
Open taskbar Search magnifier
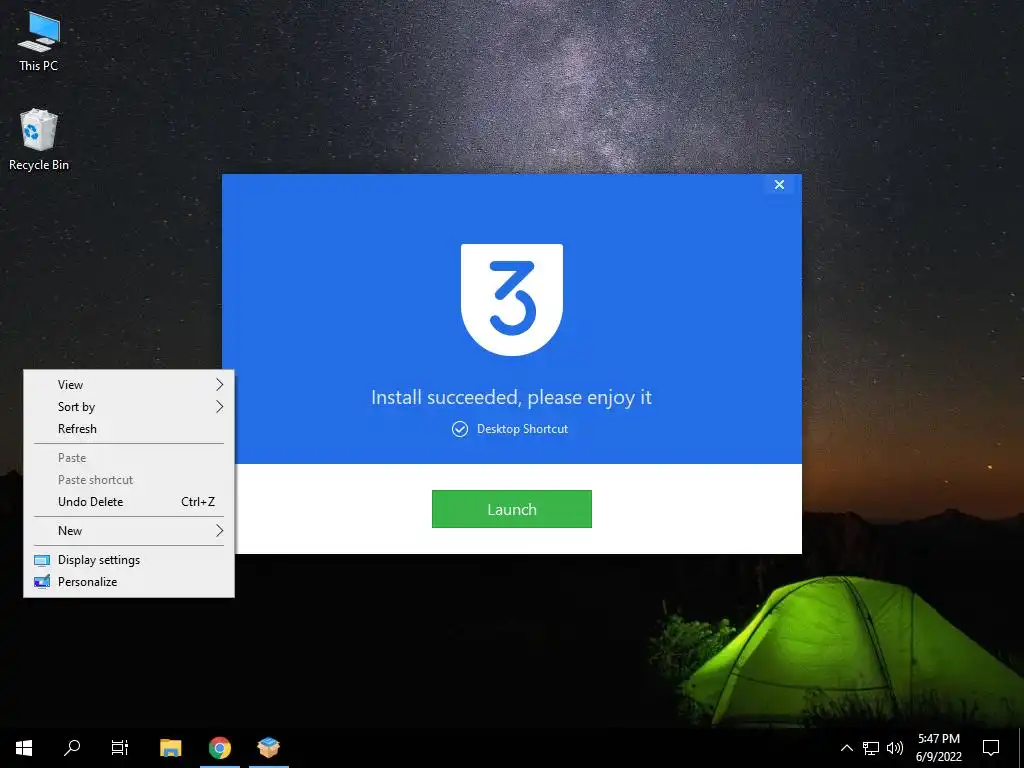pyautogui.click(x=72, y=748)
